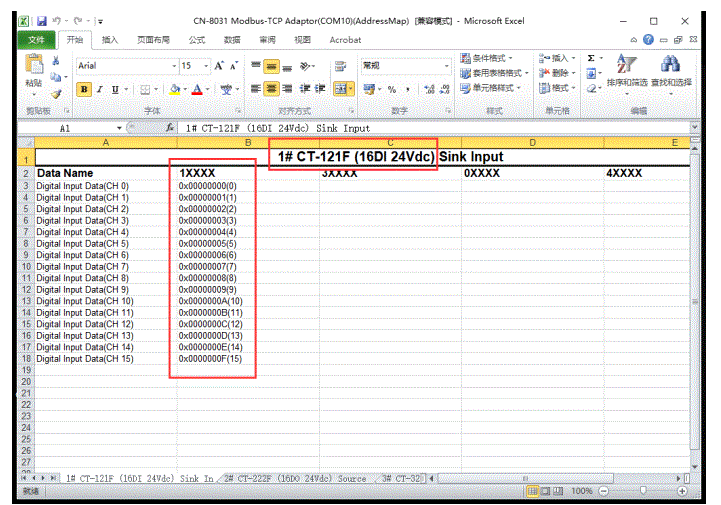Open Format cells (格式) dropdown
This screenshot has width=721, height=505.
click(557, 87)
